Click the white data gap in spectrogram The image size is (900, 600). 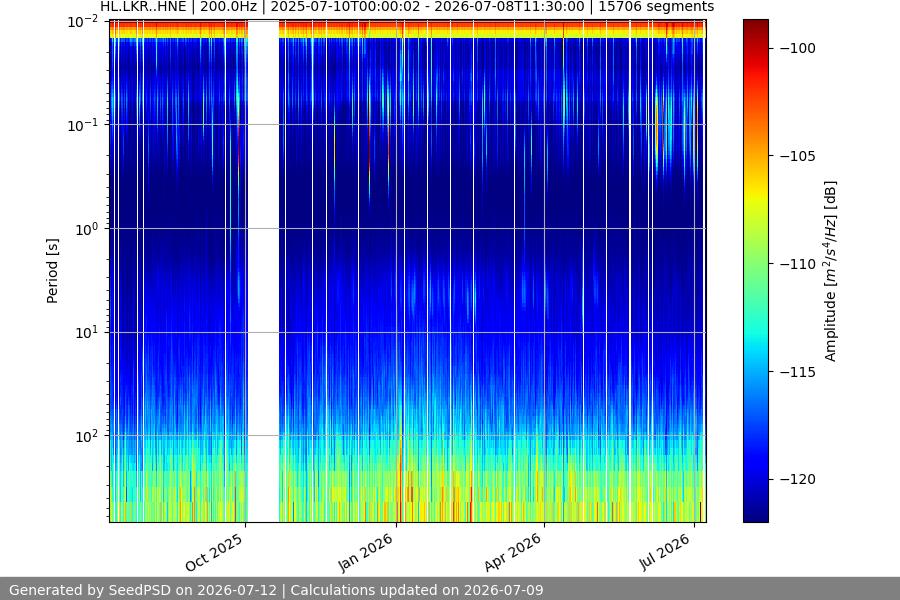click(x=263, y=271)
